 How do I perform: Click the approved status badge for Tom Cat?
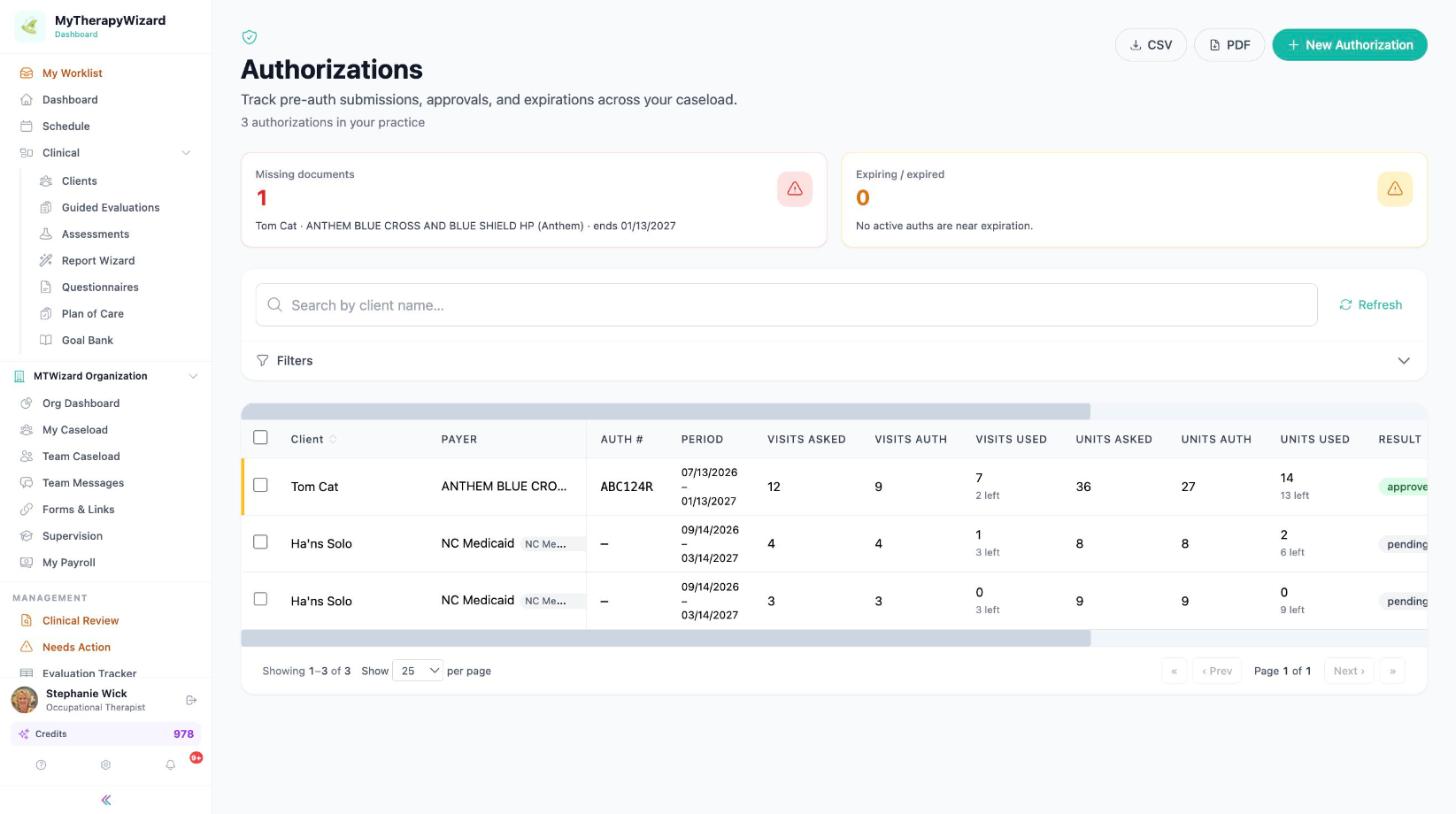(1403, 487)
